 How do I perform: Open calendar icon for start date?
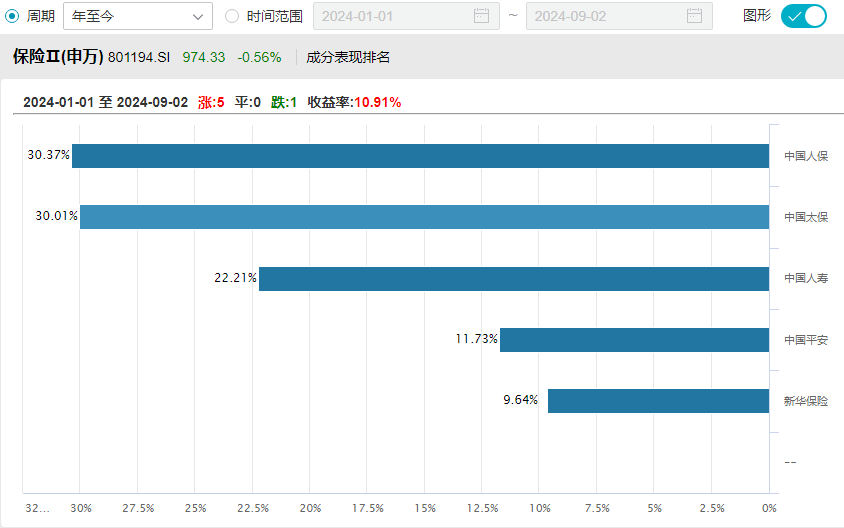tap(481, 16)
